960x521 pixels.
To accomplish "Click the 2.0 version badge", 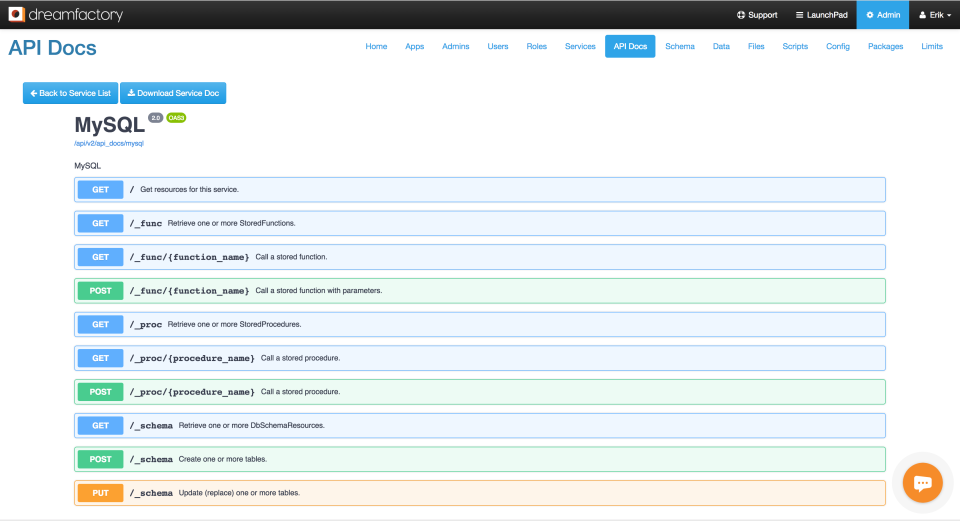I will [156, 118].
